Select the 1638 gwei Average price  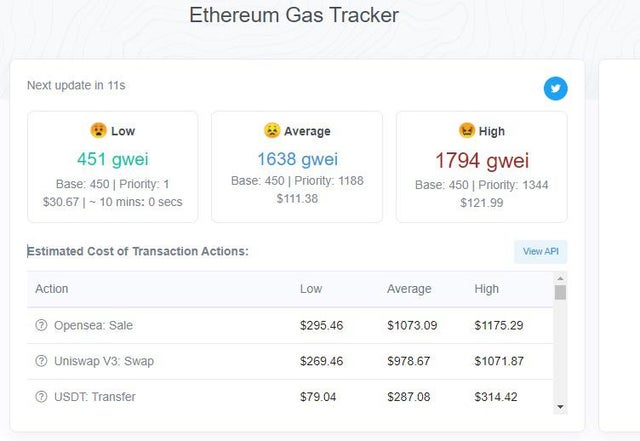point(297,159)
